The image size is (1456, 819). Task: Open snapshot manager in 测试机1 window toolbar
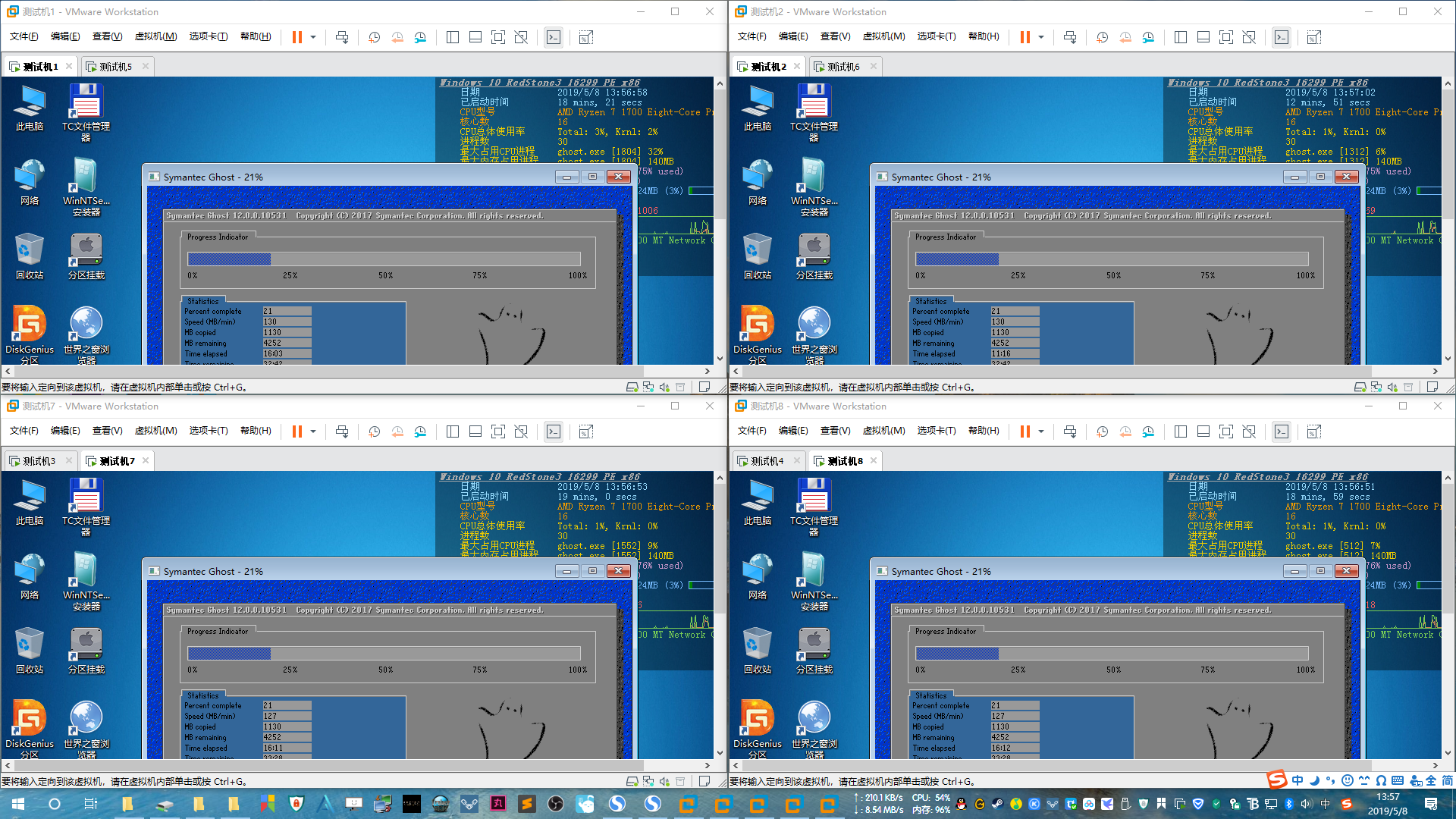click(420, 37)
